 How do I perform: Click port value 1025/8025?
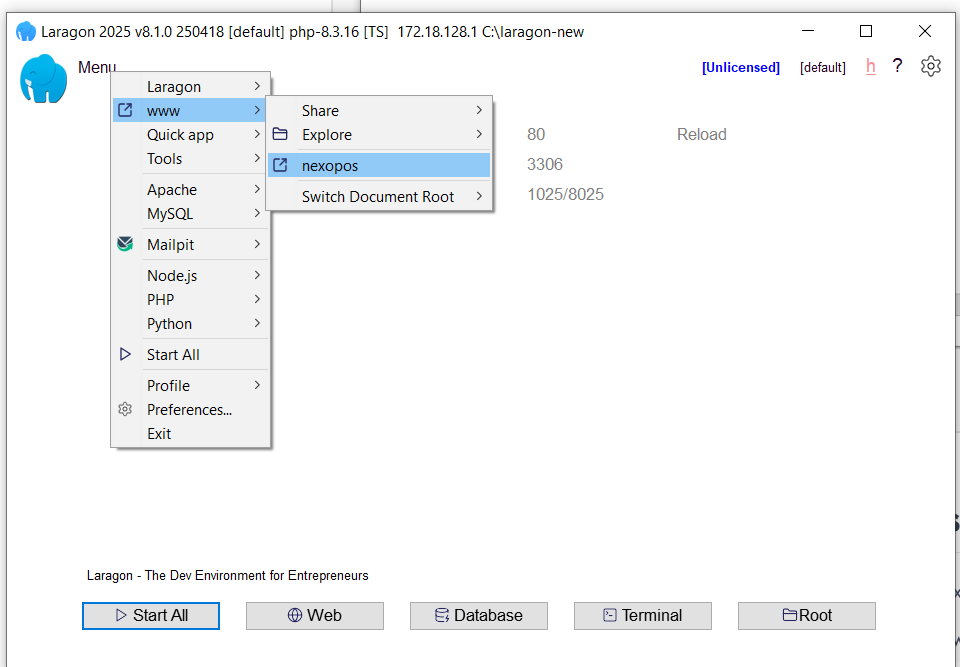[565, 194]
